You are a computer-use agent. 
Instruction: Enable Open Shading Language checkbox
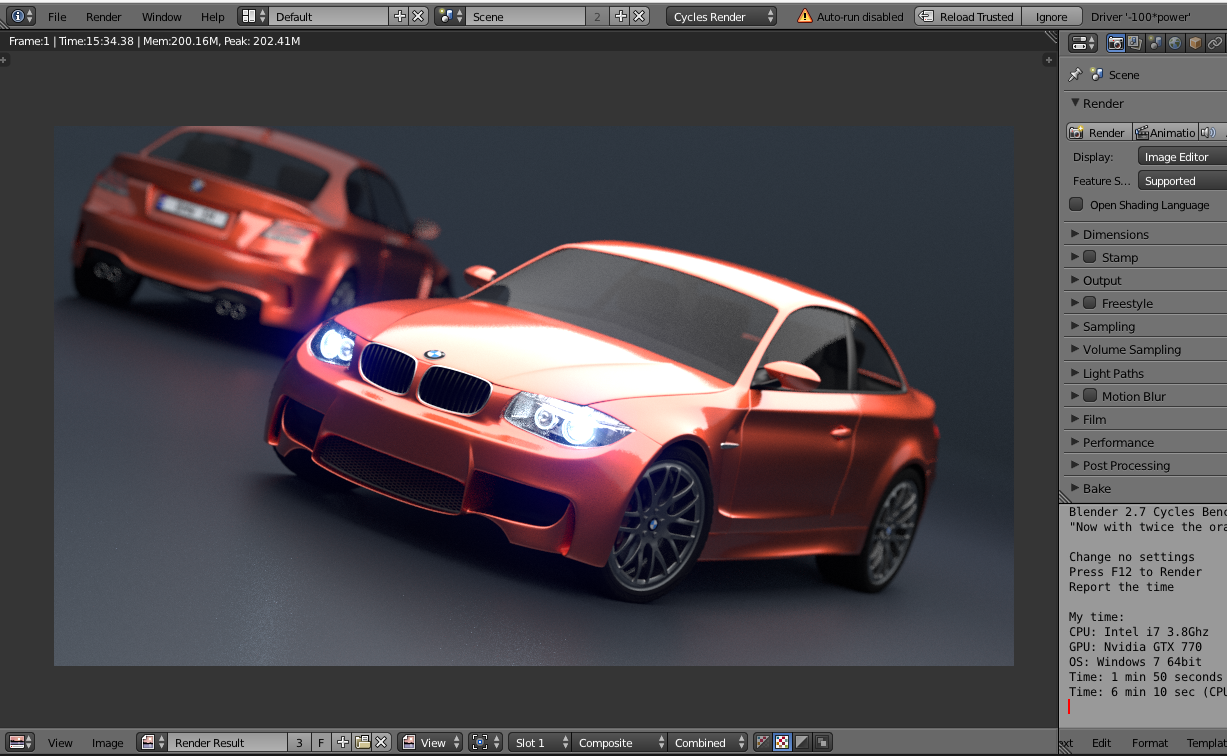tap(1076, 204)
